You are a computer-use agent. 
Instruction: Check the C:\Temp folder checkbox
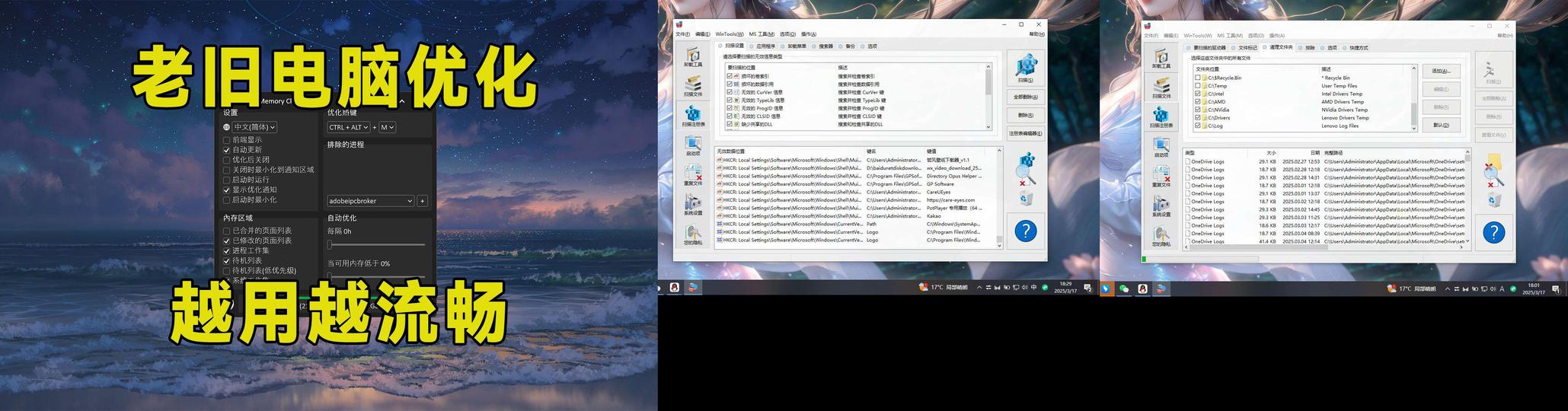click(1198, 86)
